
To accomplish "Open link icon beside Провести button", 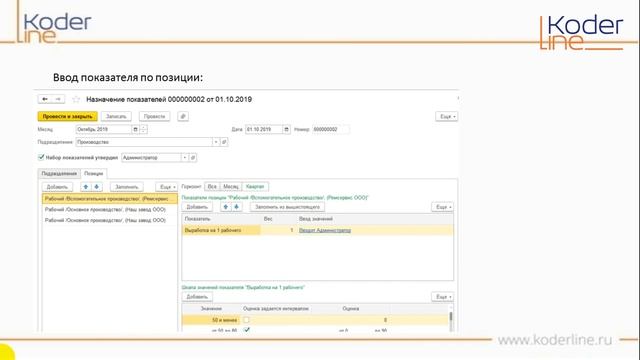I will (183, 116).
